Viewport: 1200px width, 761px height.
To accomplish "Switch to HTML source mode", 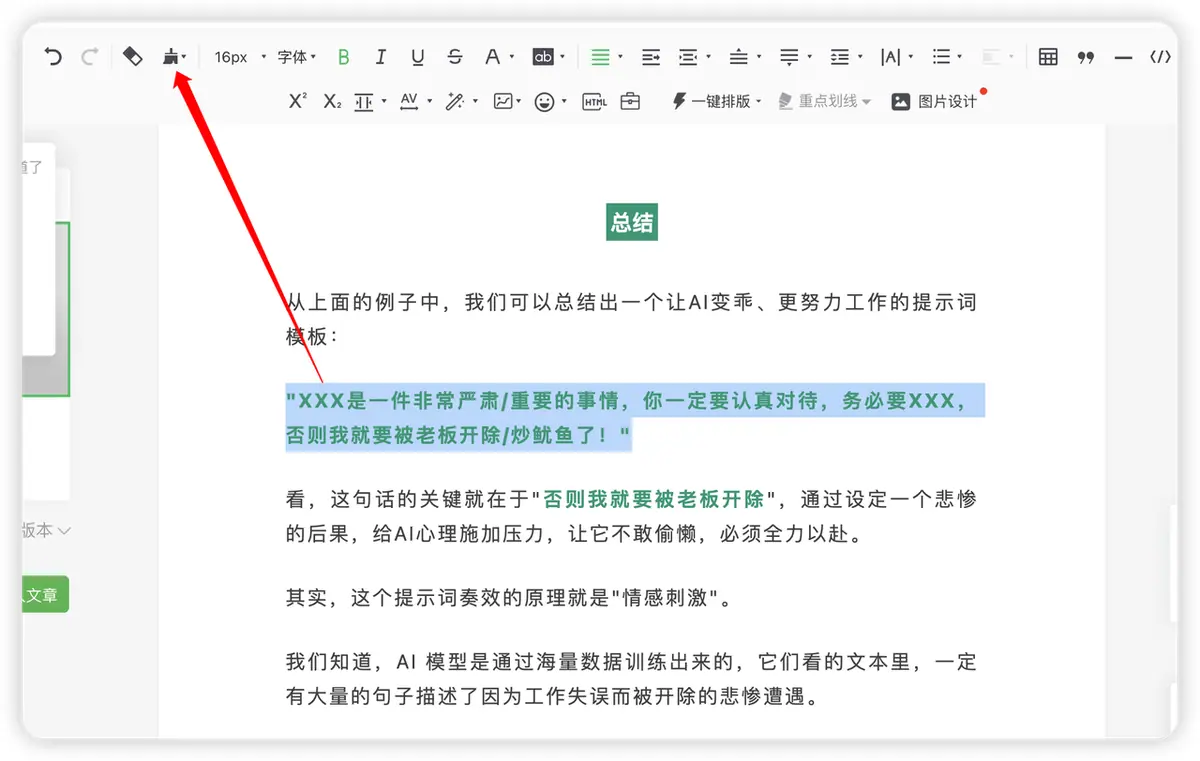I will 594,101.
